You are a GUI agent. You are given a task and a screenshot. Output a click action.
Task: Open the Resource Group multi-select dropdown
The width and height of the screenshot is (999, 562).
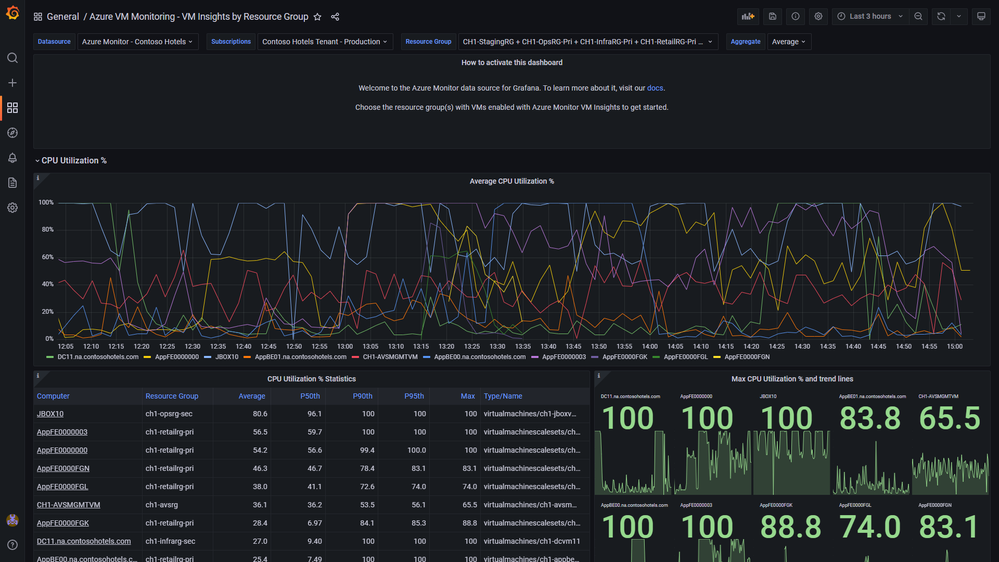[x=587, y=41]
